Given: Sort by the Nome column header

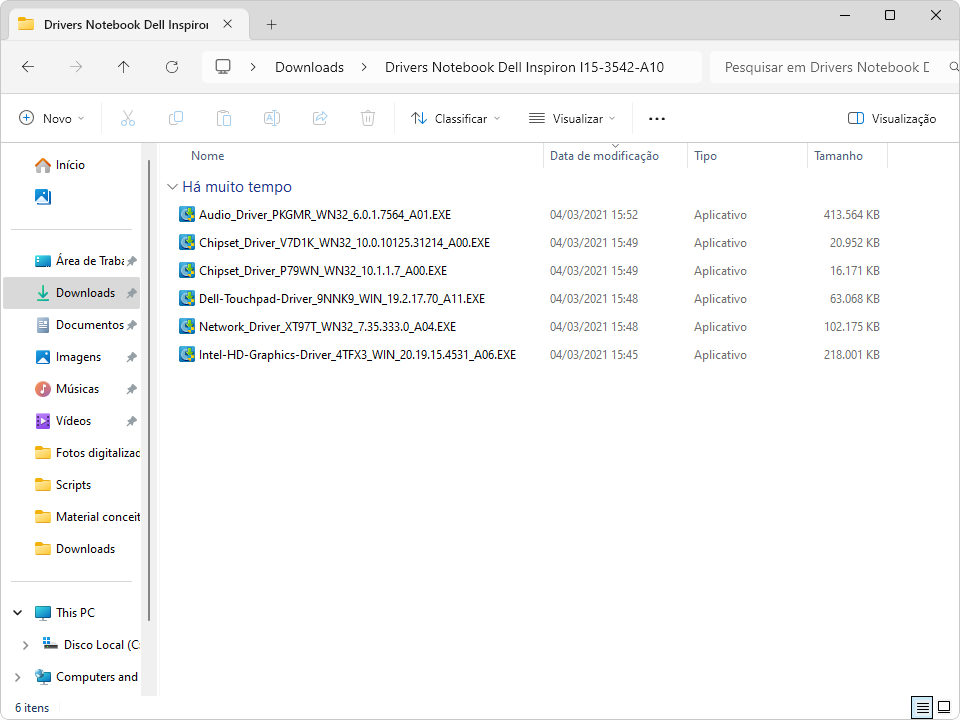Looking at the screenshot, I should tap(208, 156).
